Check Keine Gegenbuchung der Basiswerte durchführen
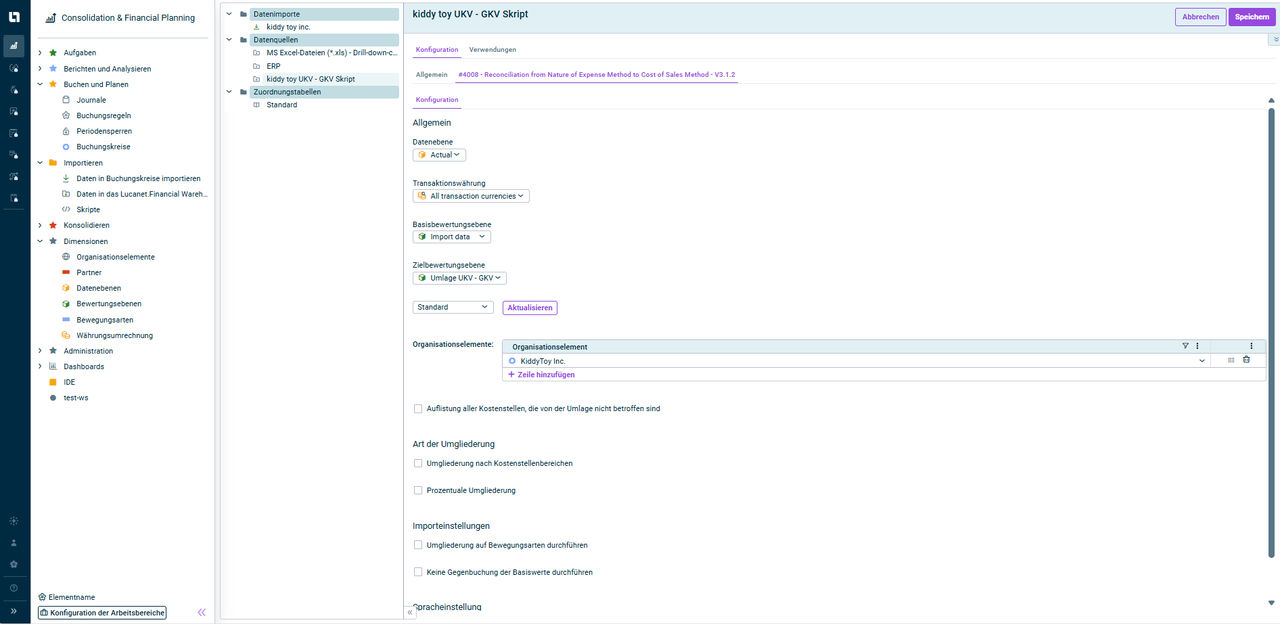This screenshot has height=624, width=1280. [418, 572]
